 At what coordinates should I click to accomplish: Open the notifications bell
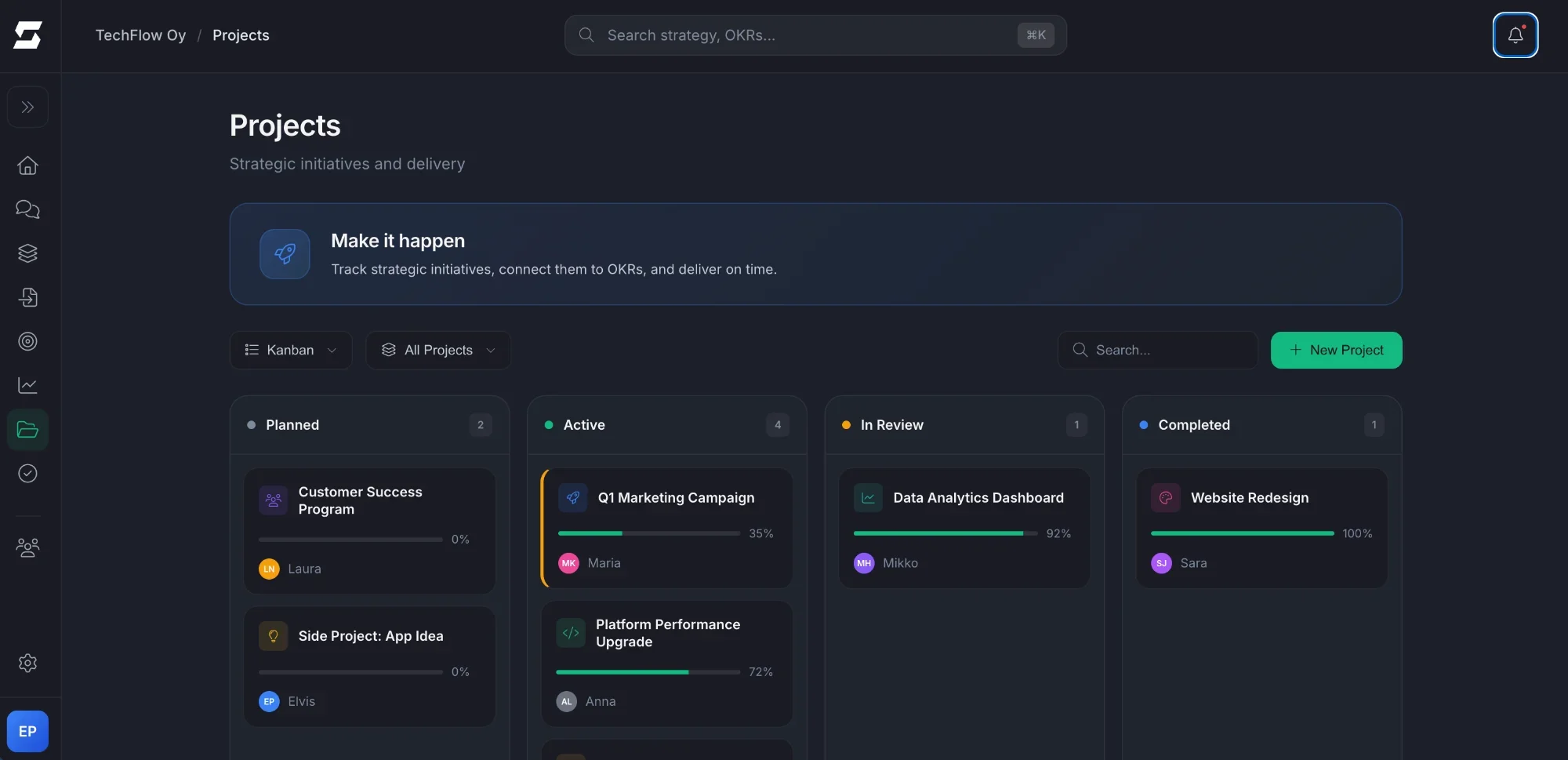pos(1515,35)
